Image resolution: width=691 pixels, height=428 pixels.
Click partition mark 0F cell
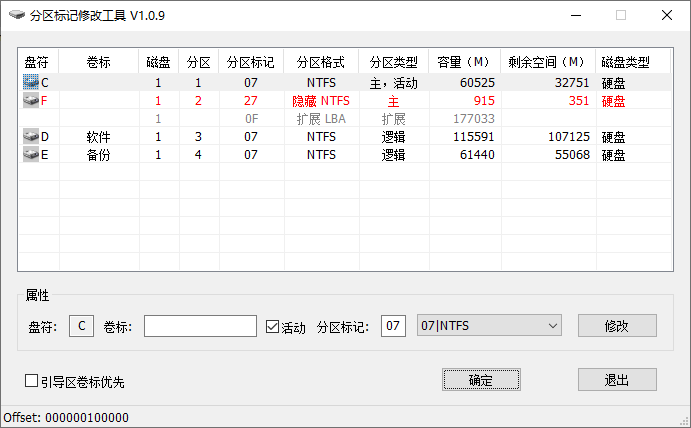252,119
